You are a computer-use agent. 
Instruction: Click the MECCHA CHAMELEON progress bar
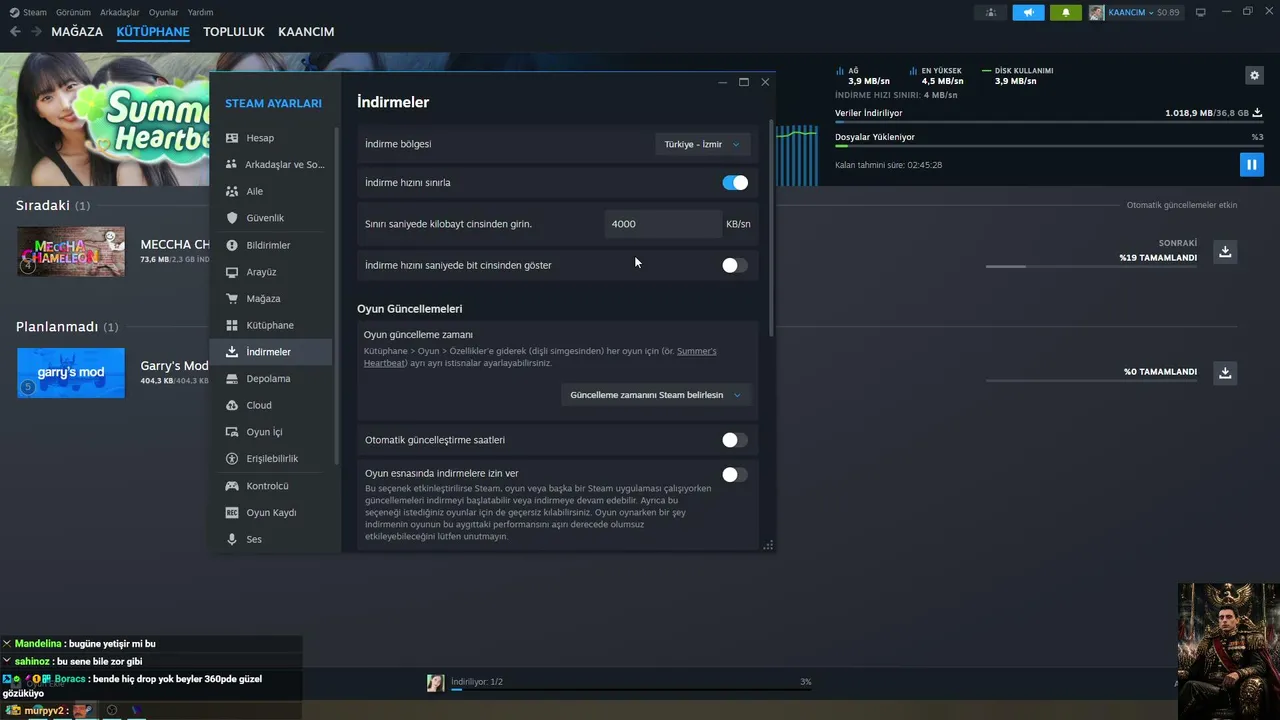(x=1091, y=267)
